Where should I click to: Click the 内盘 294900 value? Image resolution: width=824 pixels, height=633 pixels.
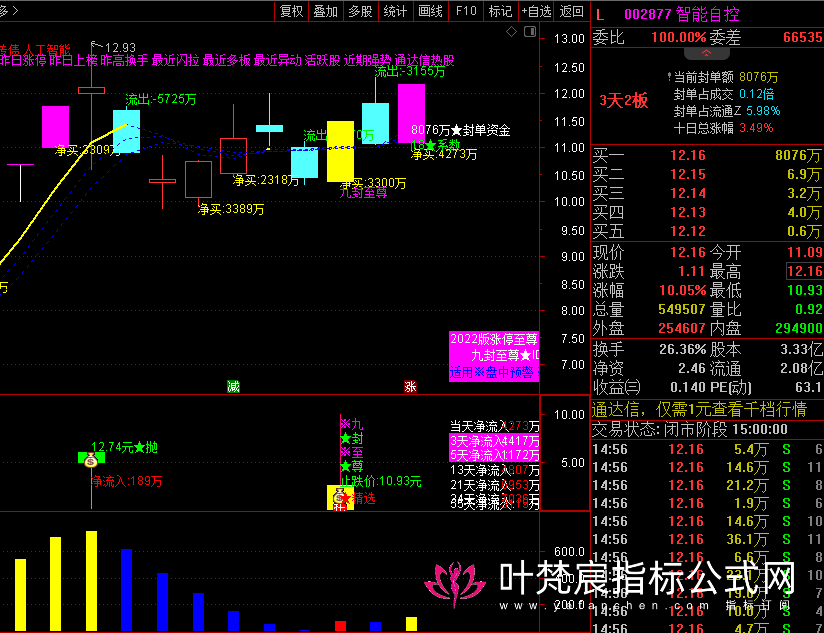[798, 328]
